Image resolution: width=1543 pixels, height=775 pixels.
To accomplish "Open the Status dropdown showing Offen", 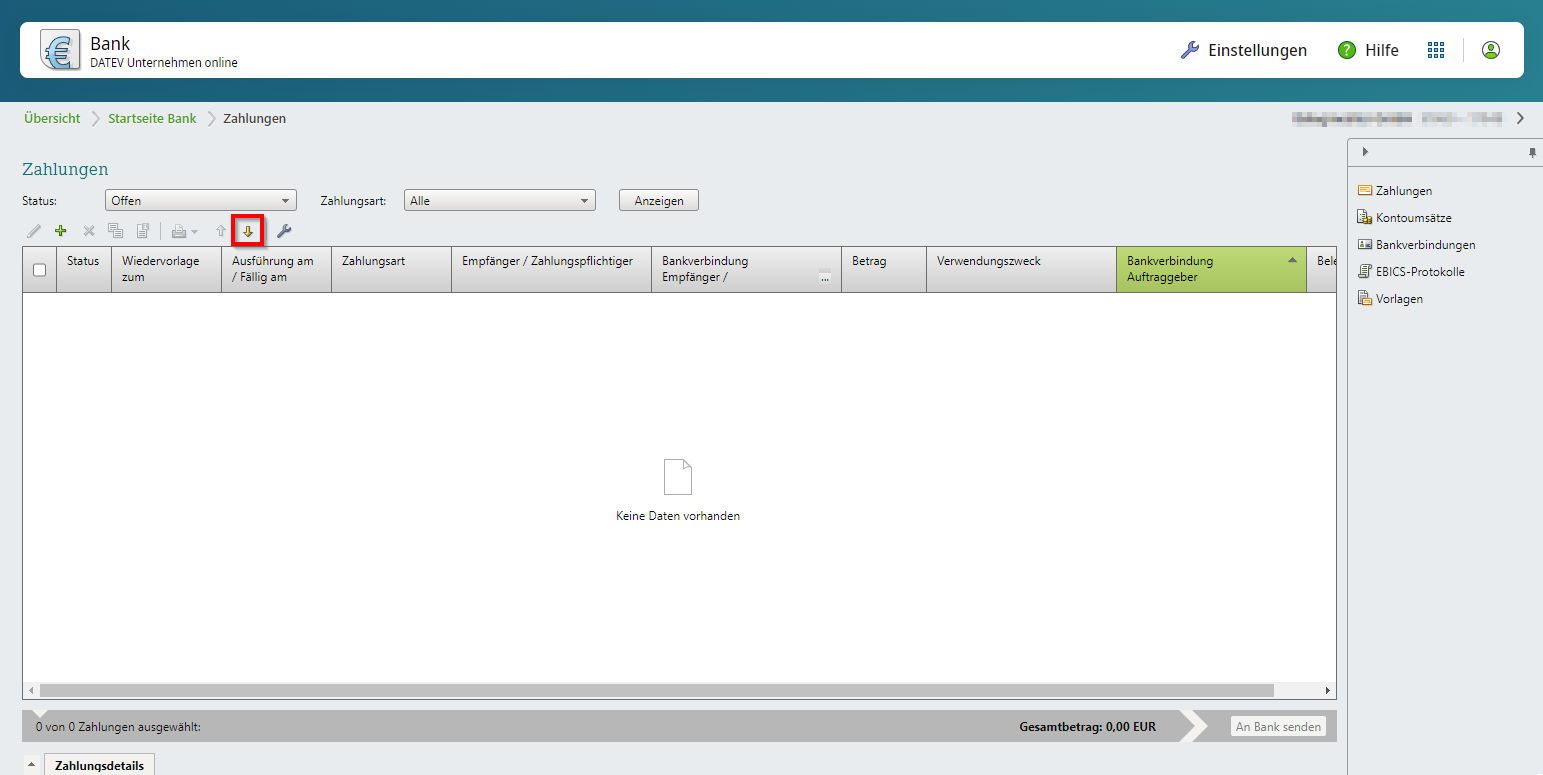I will pos(200,200).
